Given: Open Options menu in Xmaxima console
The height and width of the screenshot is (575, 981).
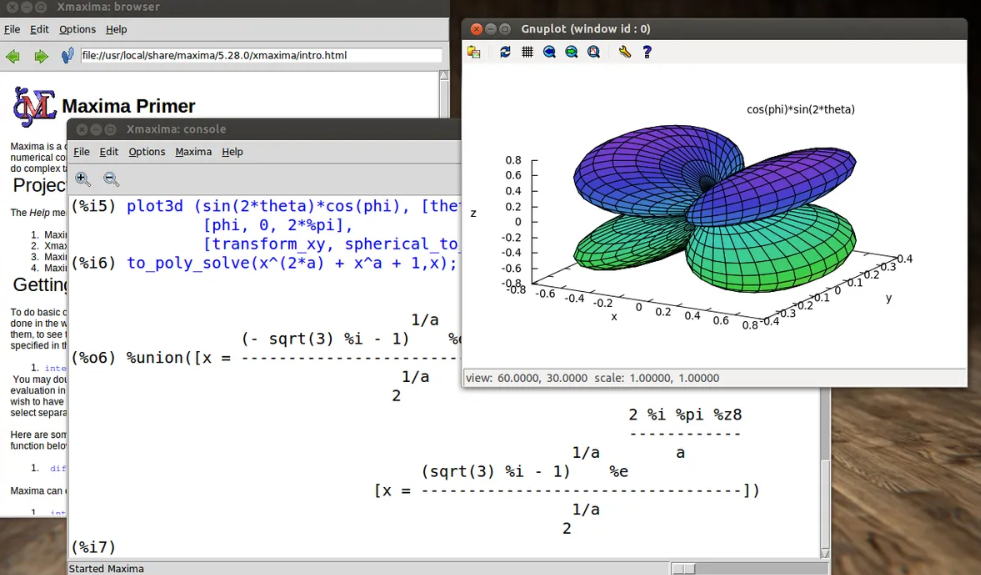Looking at the screenshot, I should pyautogui.click(x=147, y=151).
